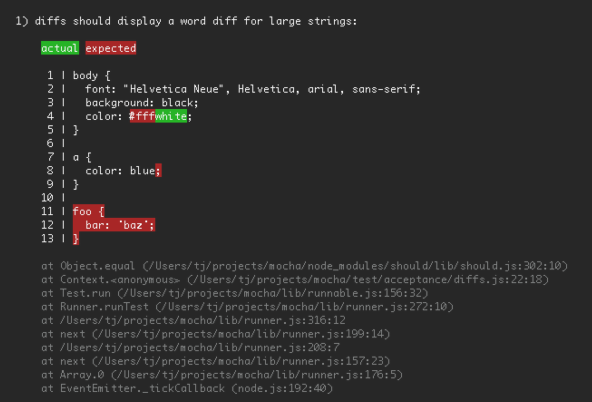Screen dimensions: 592x402
Task: Click the red highlighted "#fff" text
Action: point(142,116)
